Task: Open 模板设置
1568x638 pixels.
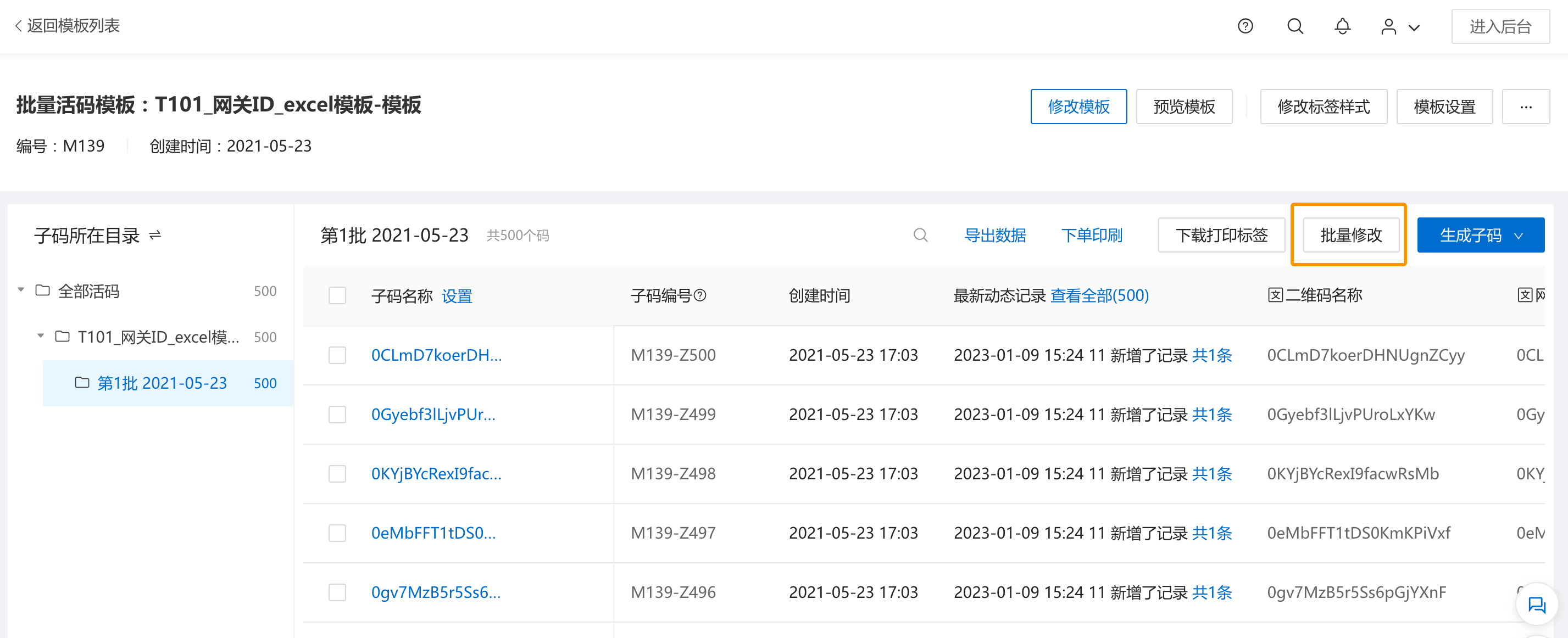Action: pyautogui.click(x=1444, y=107)
